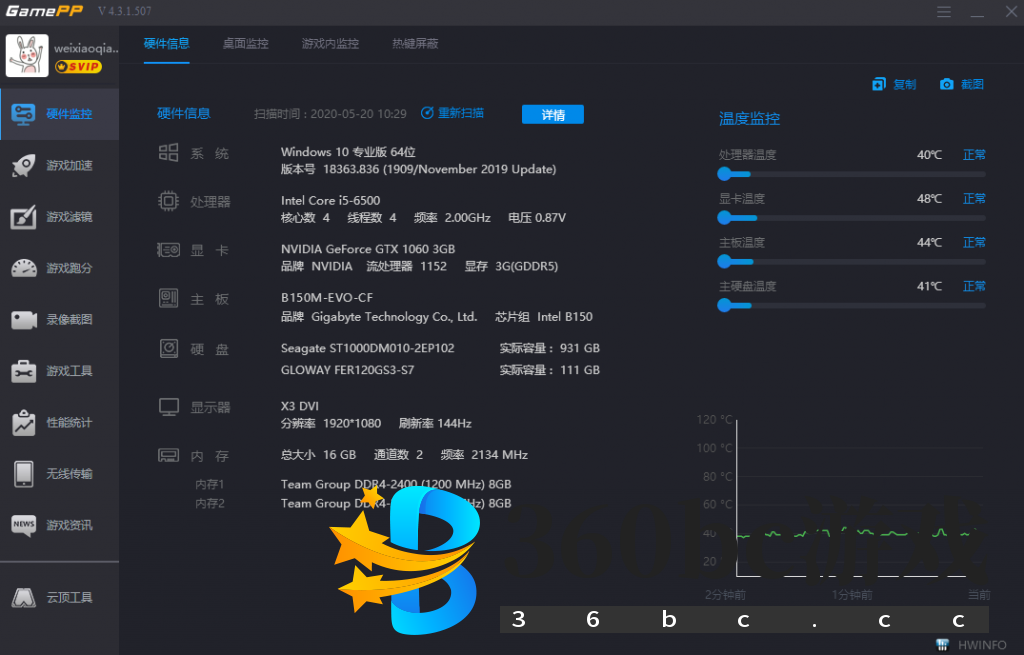Open the 云顶工具 sidebar icon
Viewport: 1024px width, 655px height.
click(x=24, y=598)
